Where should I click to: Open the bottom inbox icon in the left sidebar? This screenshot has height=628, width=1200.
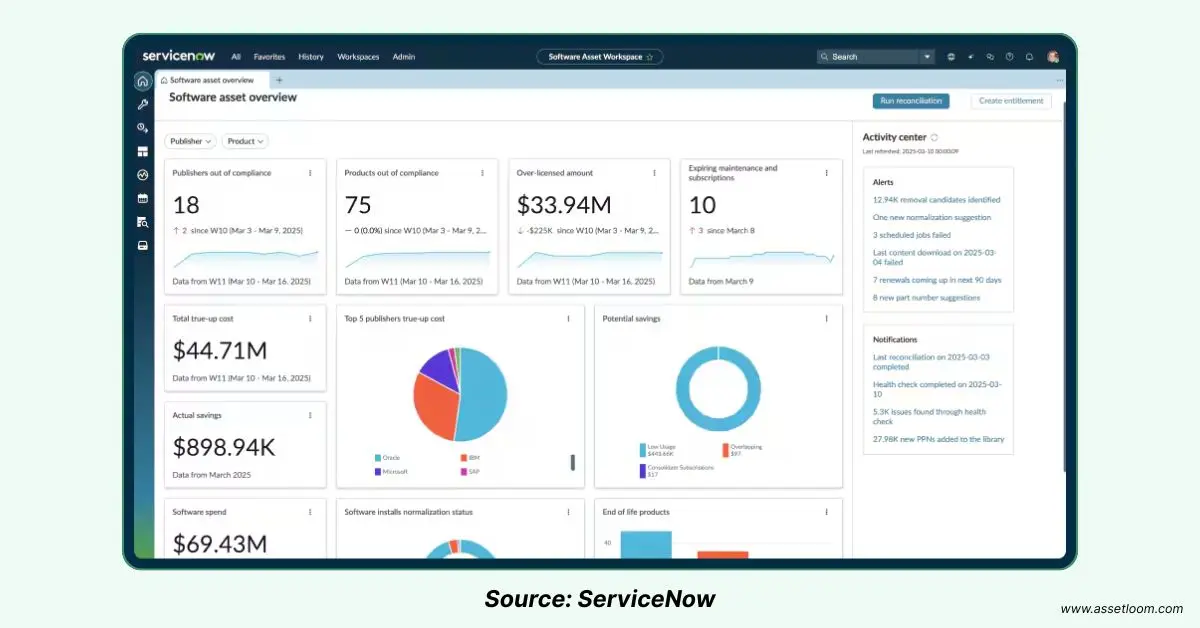[x=143, y=245]
